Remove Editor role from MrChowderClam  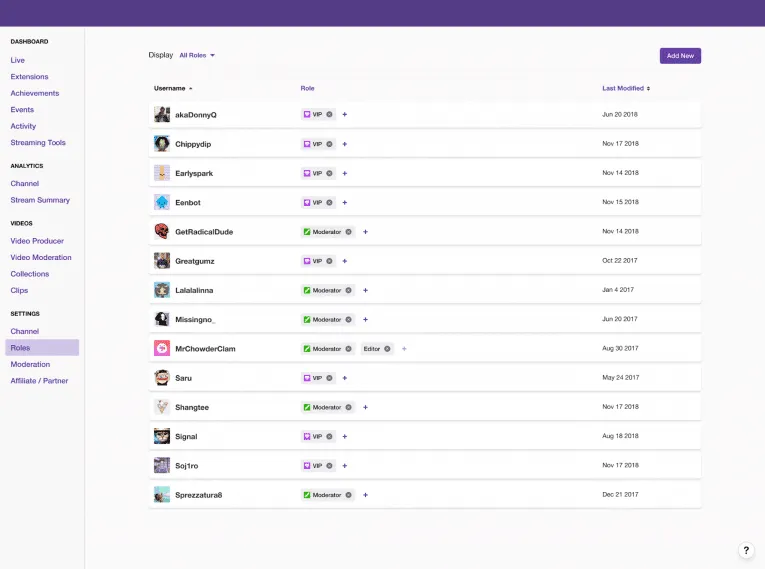387,349
